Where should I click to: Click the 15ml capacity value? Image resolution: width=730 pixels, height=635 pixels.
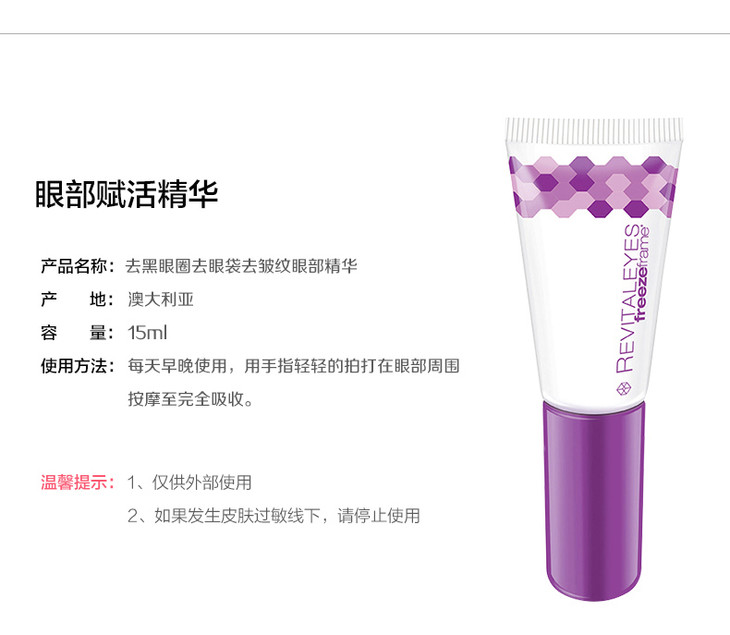point(148,333)
